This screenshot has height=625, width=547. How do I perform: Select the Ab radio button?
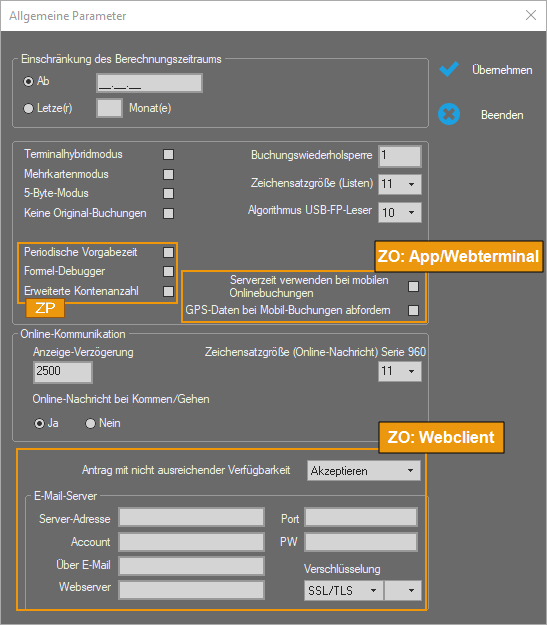28,81
